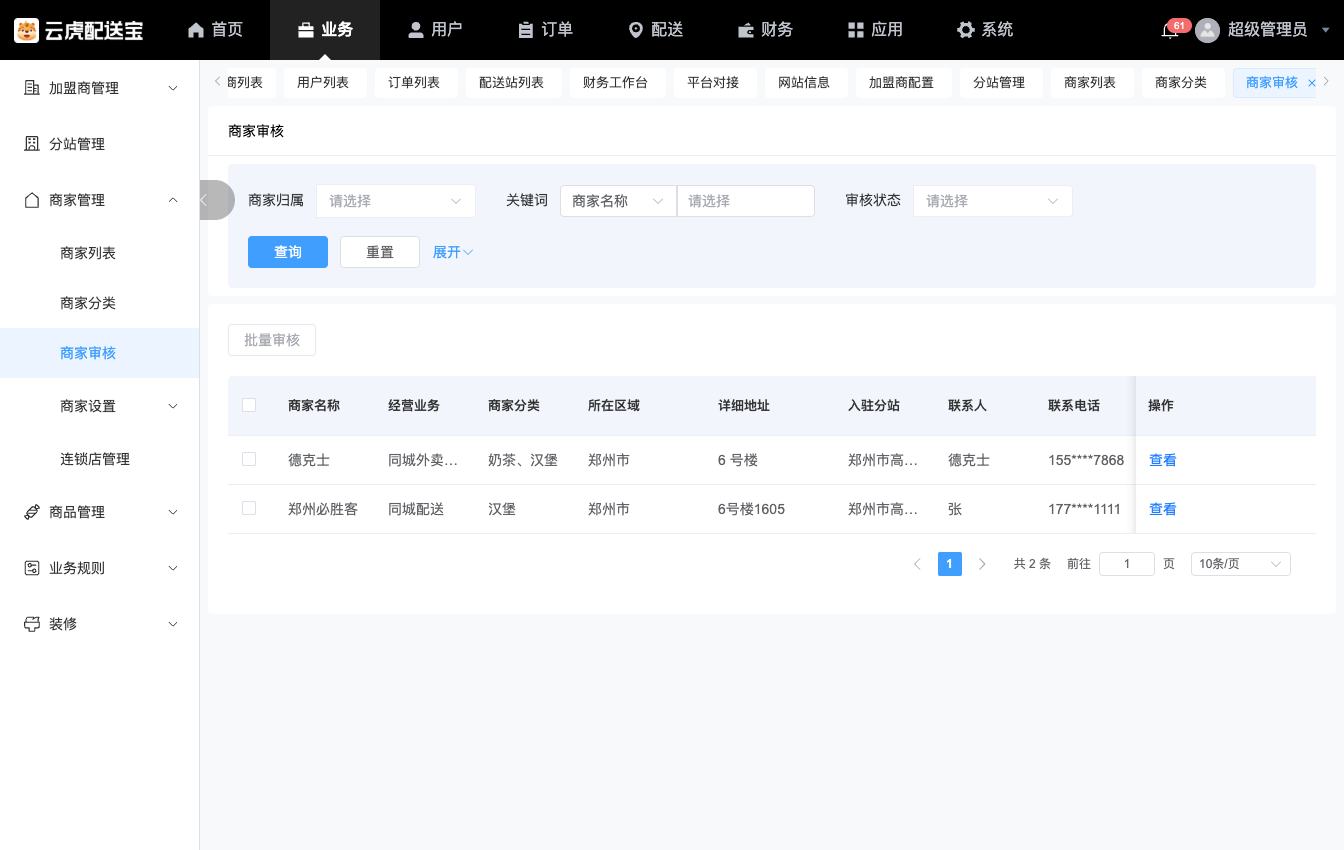Click the keyword search input field
Image resolution: width=1344 pixels, height=850 pixels.
point(746,201)
